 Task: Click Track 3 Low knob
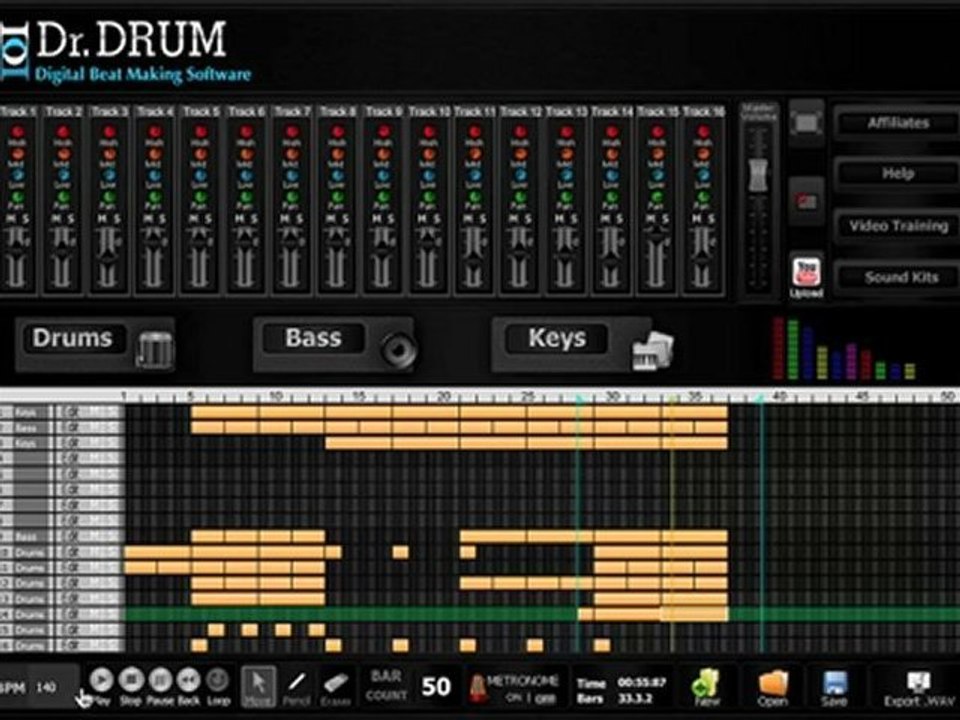point(109,175)
